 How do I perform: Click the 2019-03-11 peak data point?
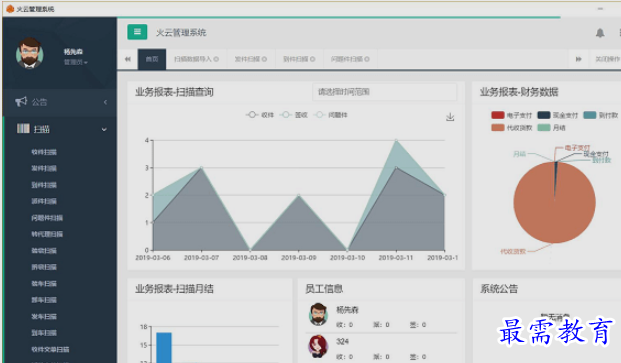coord(396,141)
